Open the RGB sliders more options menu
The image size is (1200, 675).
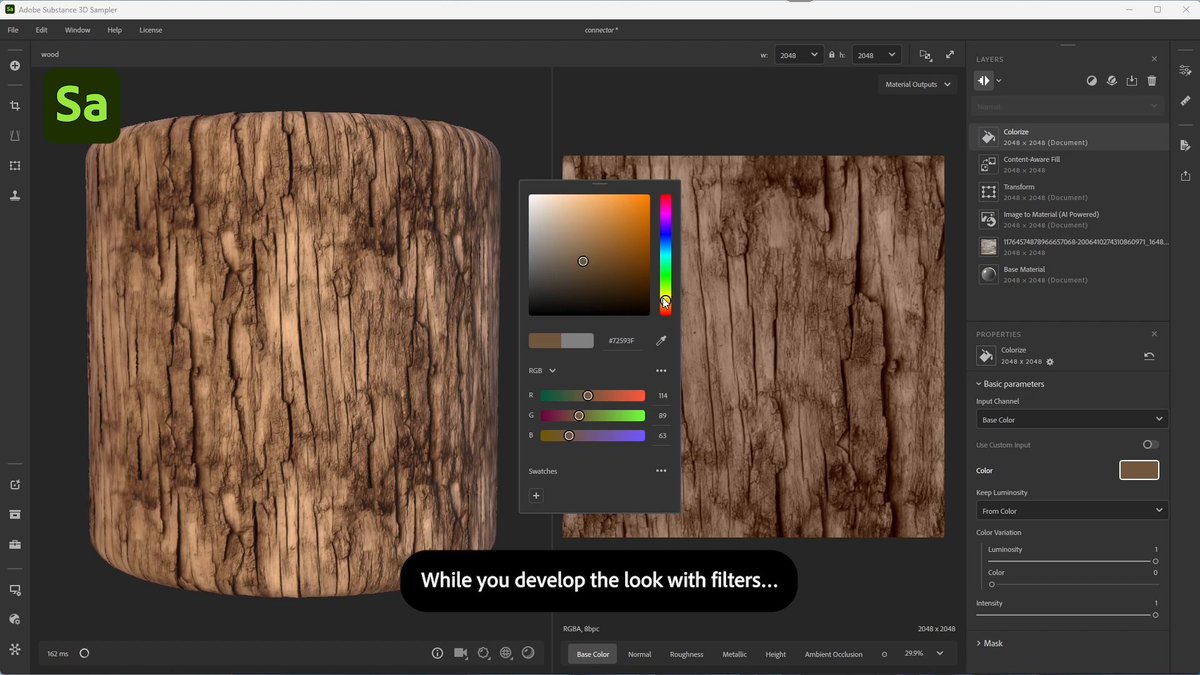(661, 371)
